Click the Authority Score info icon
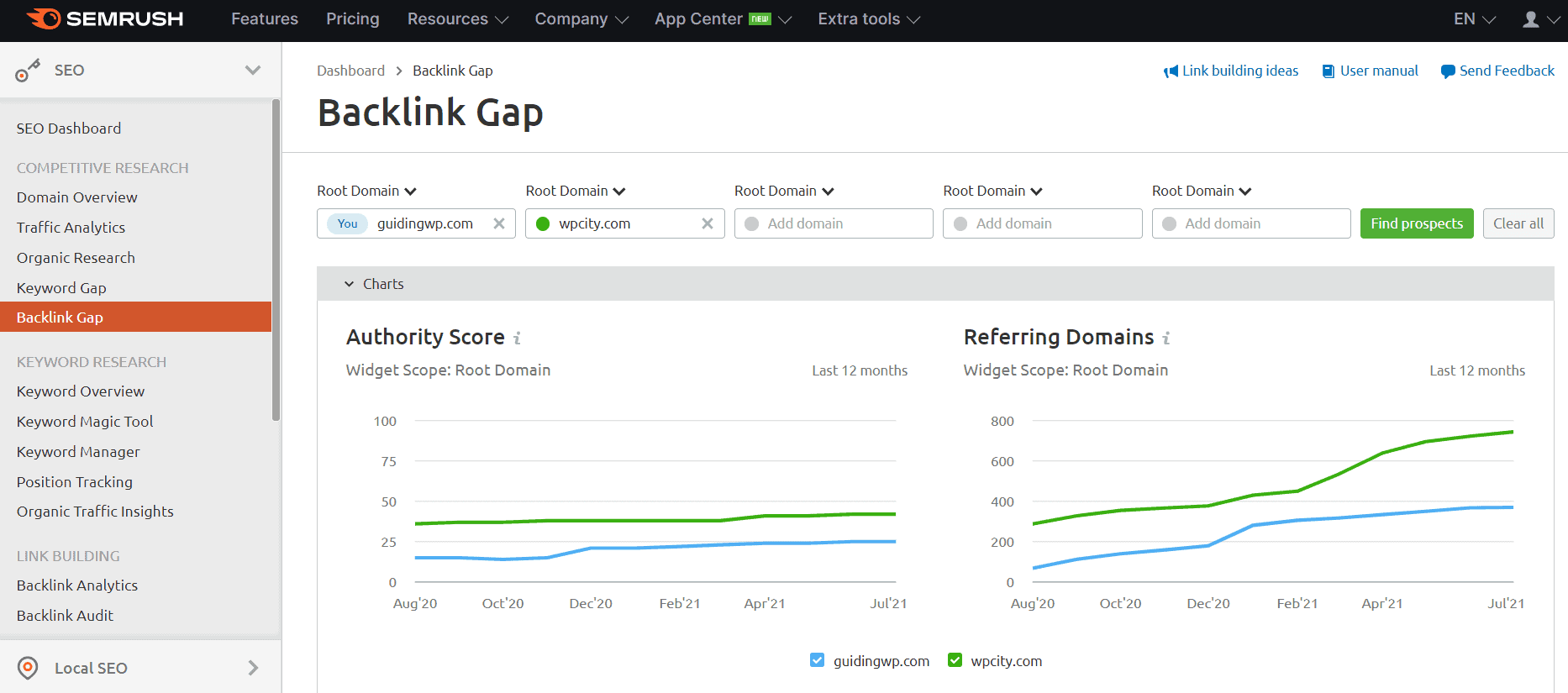 (x=517, y=338)
